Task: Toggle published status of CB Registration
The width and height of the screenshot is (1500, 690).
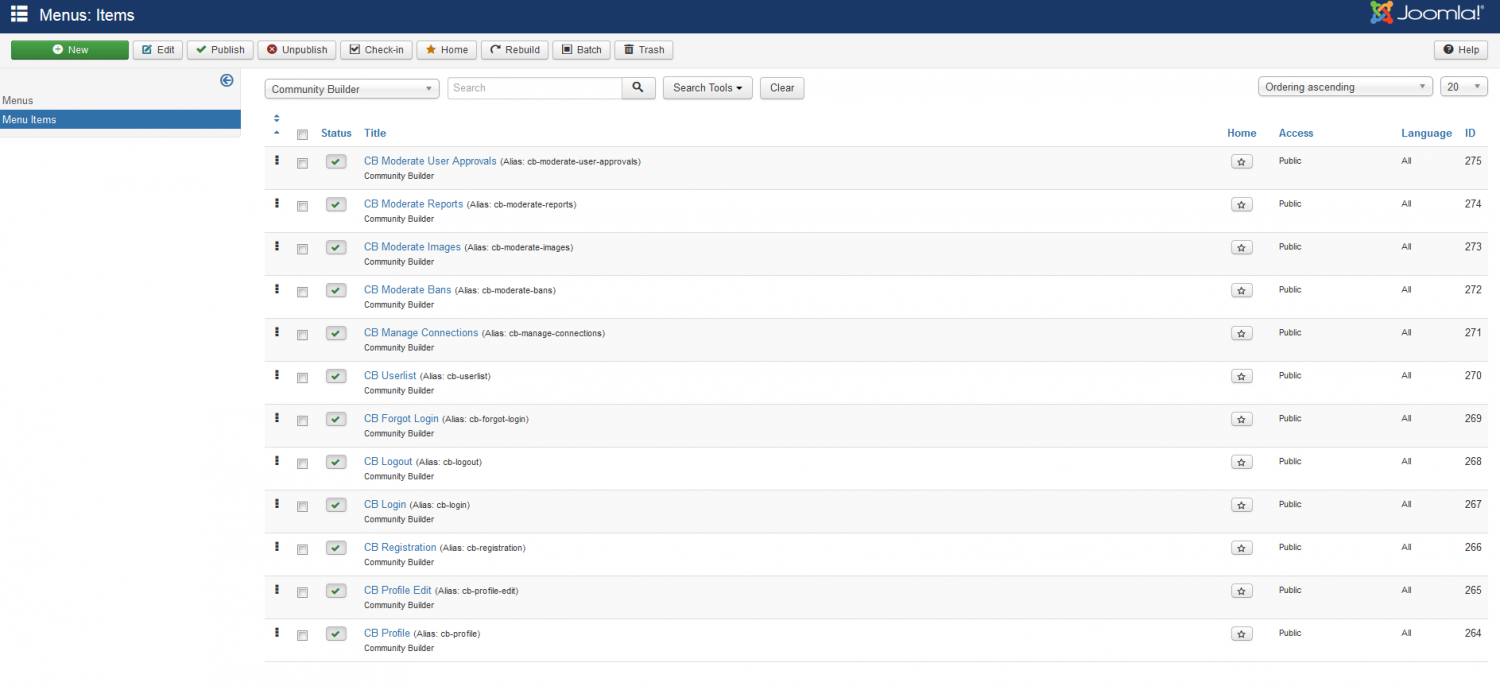Action: (x=336, y=549)
